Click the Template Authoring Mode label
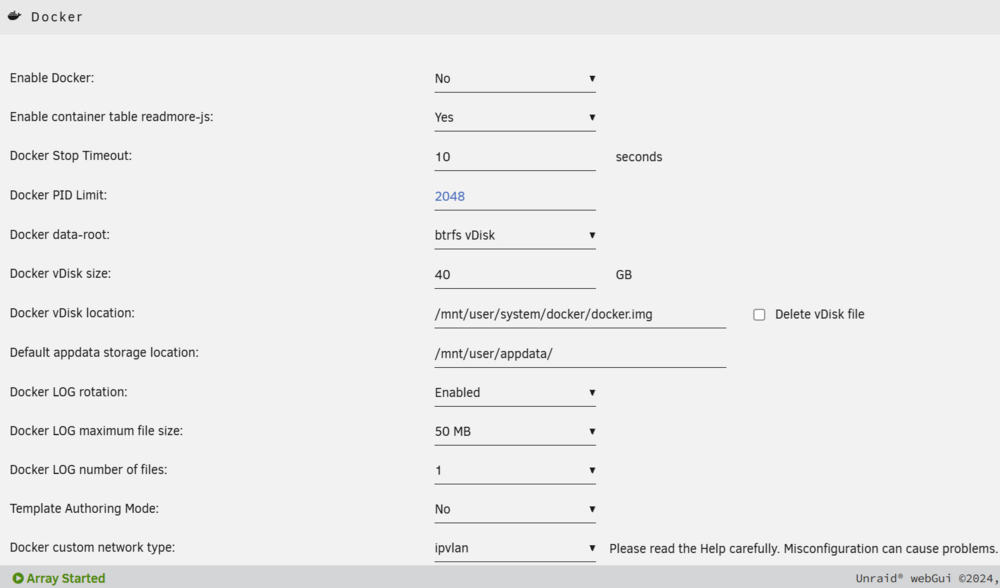This screenshot has height=588, width=1000. pos(84,509)
